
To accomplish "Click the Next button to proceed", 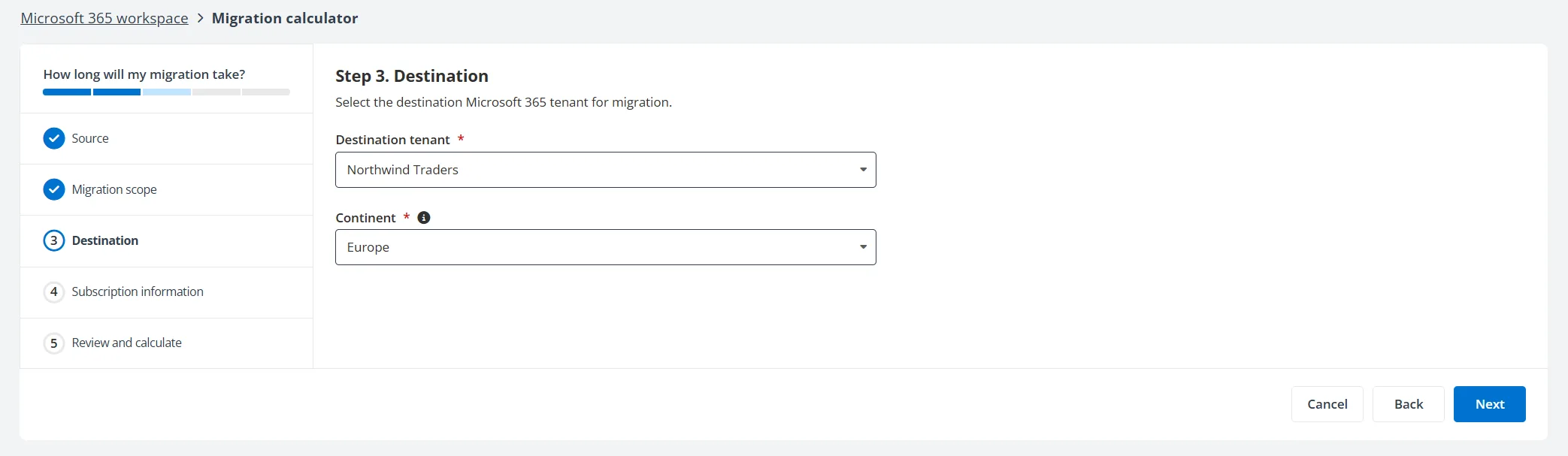I will 1489,403.
